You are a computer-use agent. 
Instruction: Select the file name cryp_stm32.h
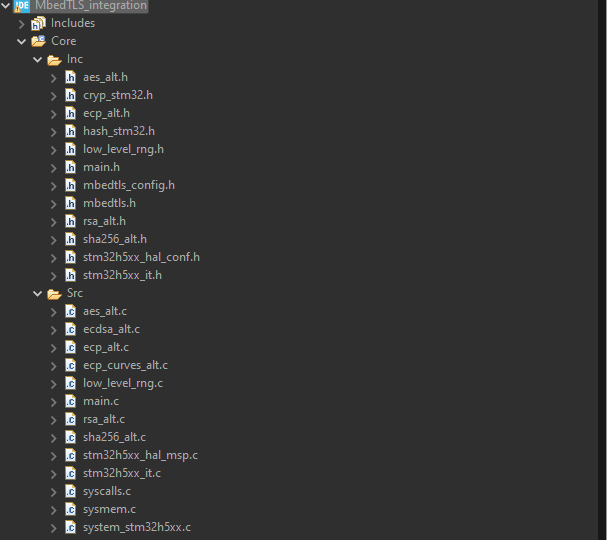click(x=118, y=95)
